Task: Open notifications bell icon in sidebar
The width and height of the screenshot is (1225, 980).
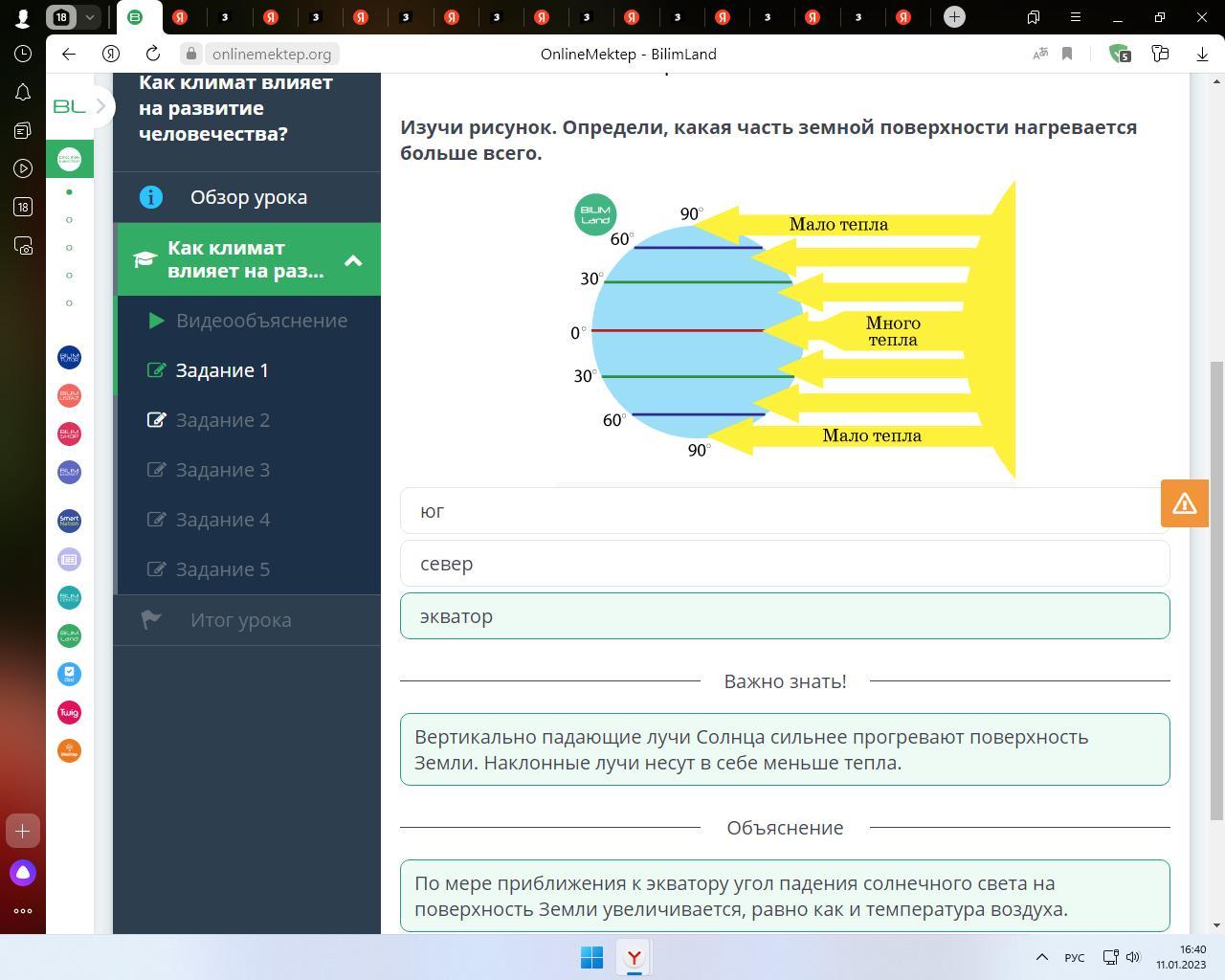Action: [x=23, y=93]
